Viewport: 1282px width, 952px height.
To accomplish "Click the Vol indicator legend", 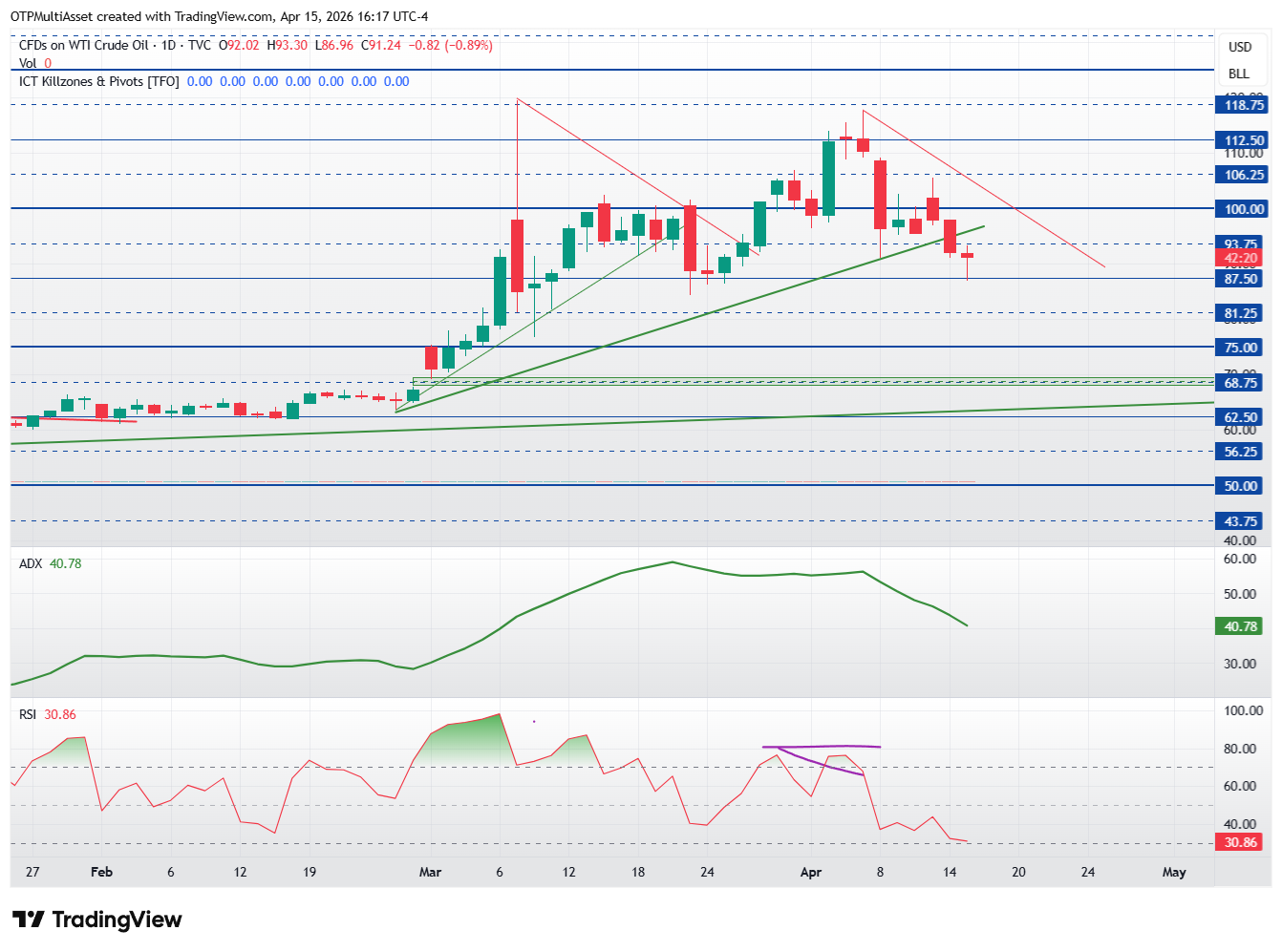I will pyautogui.click(x=28, y=63).
